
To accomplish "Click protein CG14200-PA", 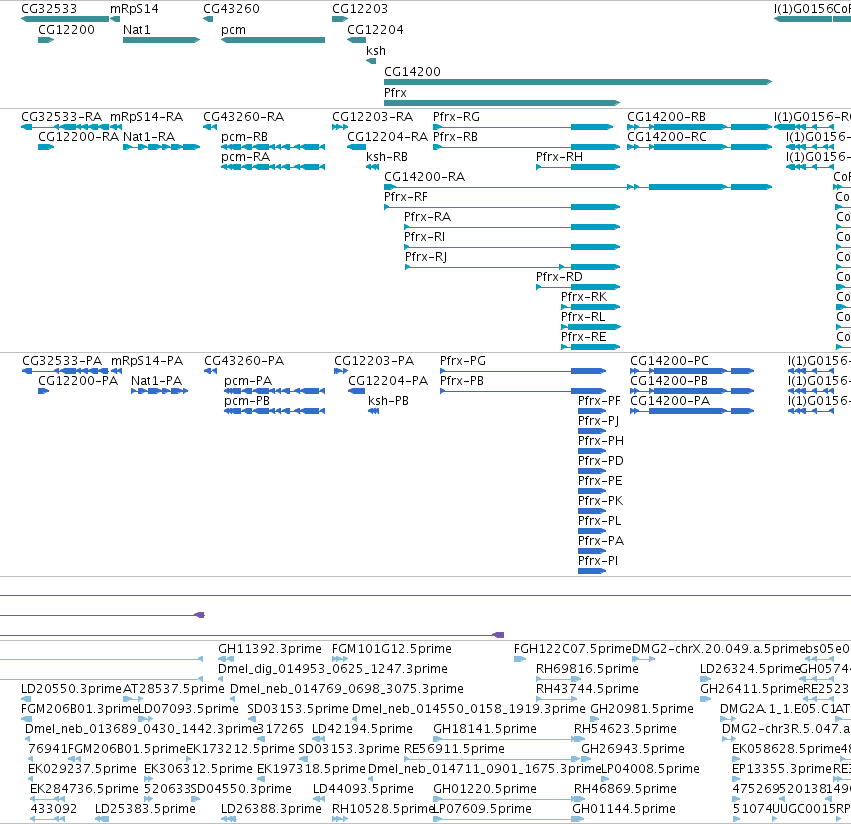I will pyautogui.click(x=692, y=411).
